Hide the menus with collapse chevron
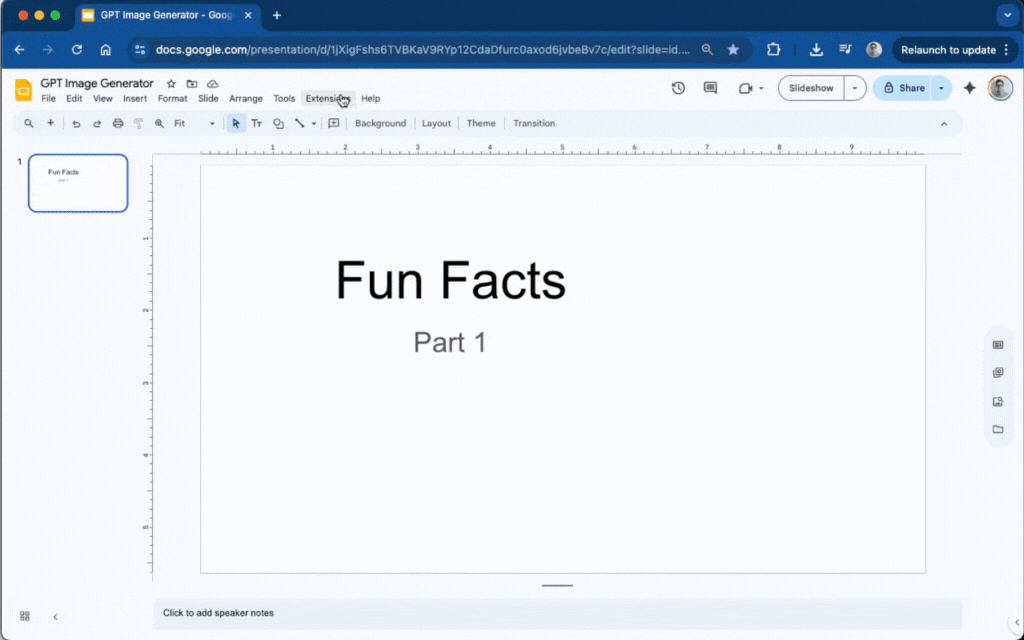Image resolution: width=1024 pixels, height=640 pixels. click(x=943, y=124)
